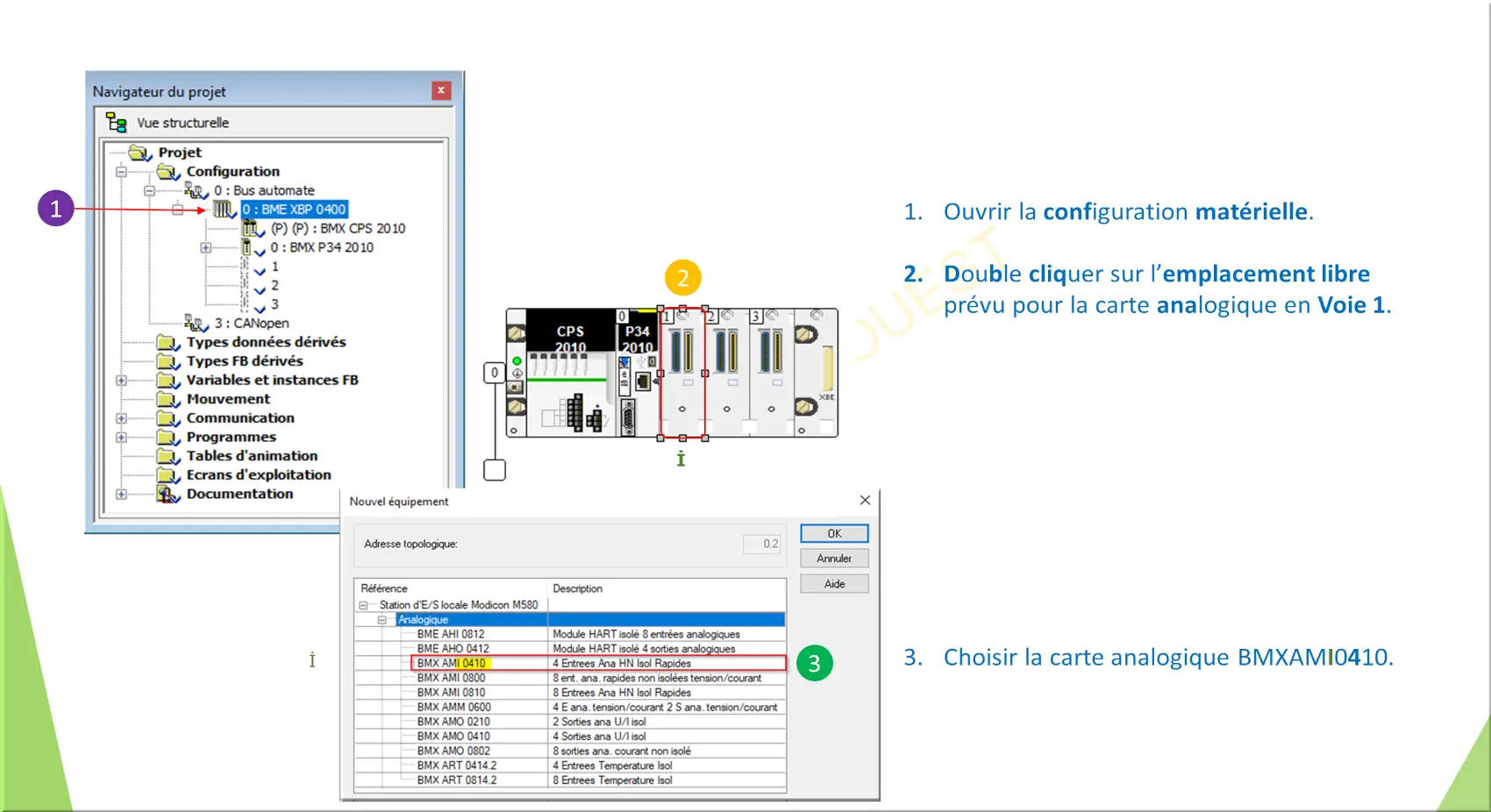Collapse the 0 : Bus automate node
Image resolution: width=1491 pixels, height=812 pixels.
[149, 190]
